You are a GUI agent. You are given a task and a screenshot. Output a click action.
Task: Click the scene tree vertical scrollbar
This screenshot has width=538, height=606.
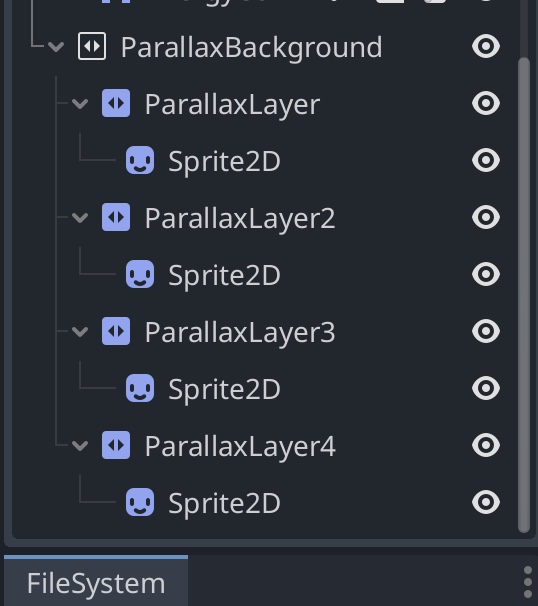[x=524, y=295]
